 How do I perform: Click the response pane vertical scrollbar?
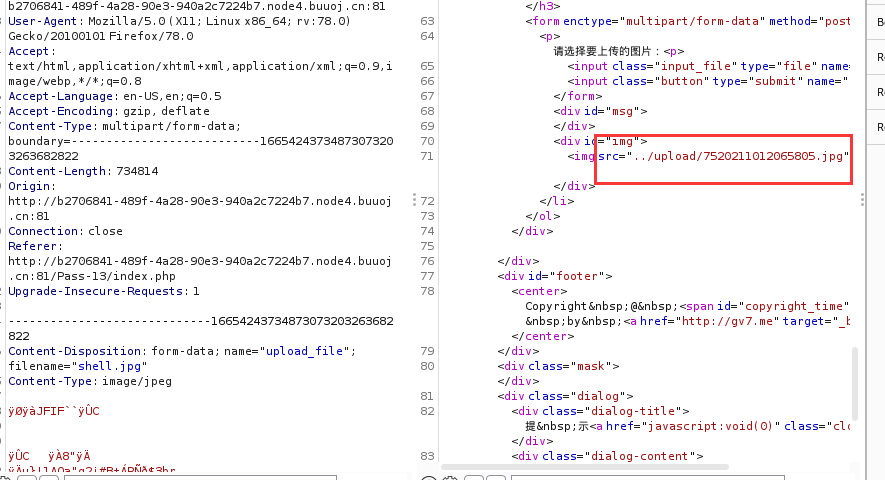tap(855, 383)
